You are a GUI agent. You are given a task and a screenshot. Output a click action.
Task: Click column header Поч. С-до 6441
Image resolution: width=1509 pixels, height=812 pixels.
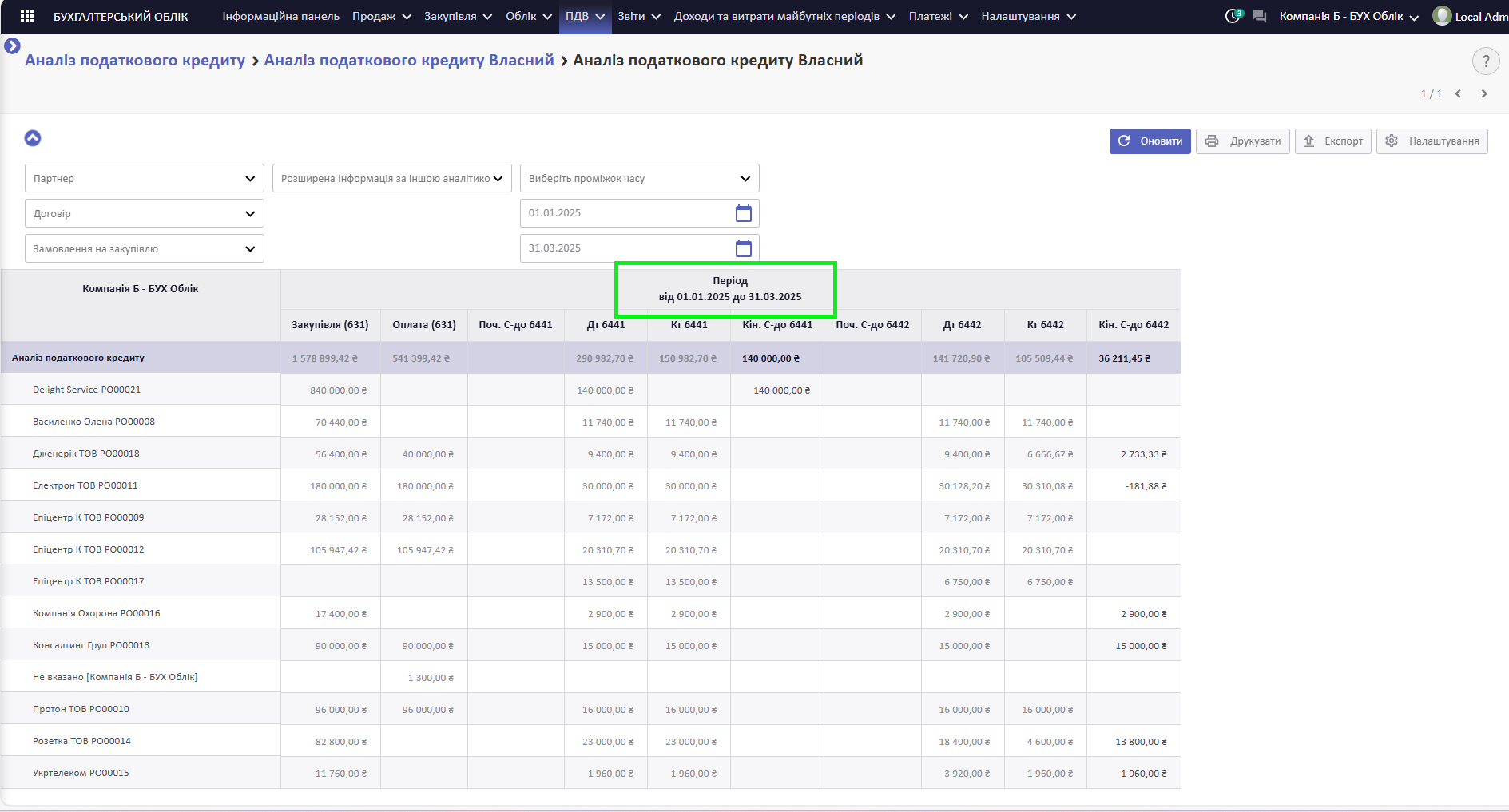click(515, 325)
